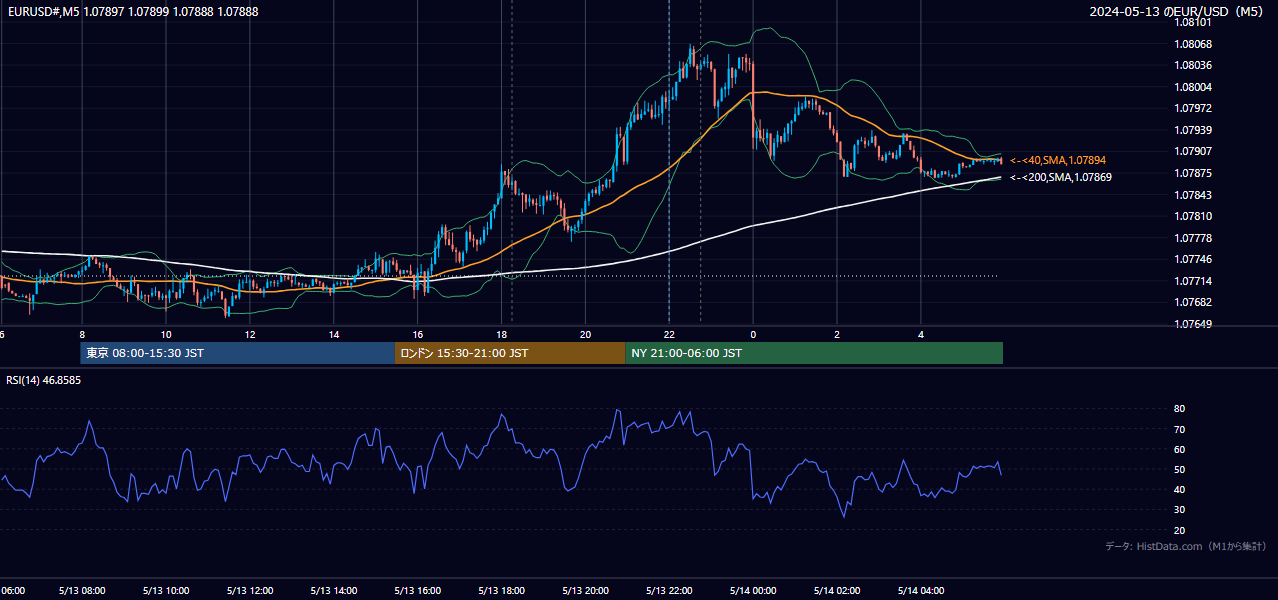1278x600 pixels.
Task: Click price axis value 1.08101
Action: 1194,22
